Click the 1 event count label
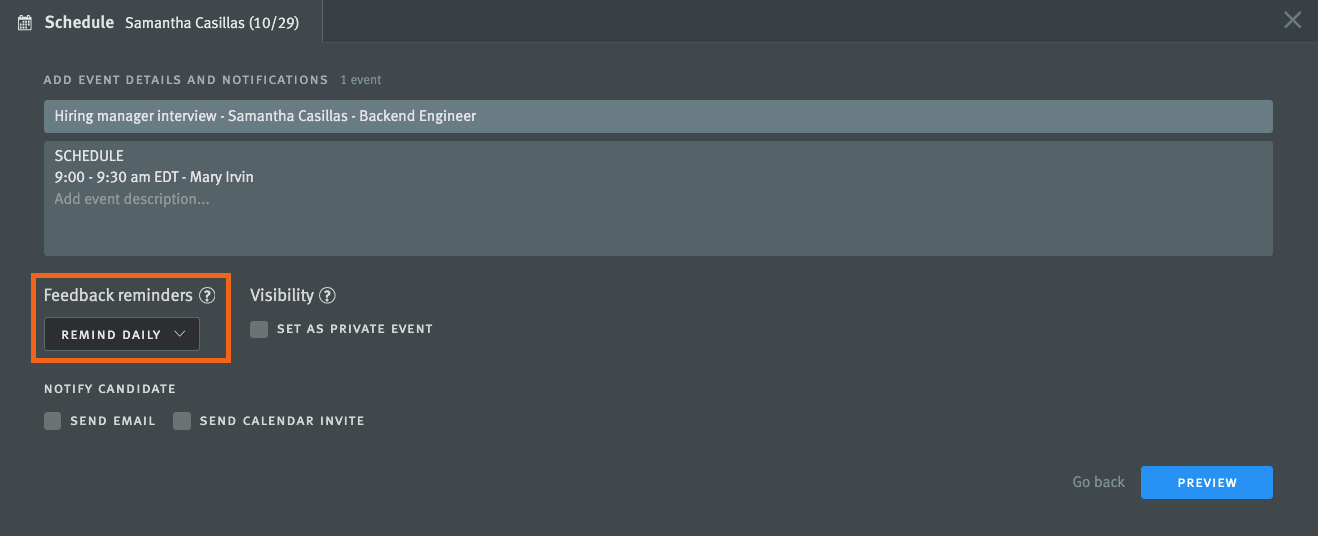1318x536 pixels. tap(361, 80)
